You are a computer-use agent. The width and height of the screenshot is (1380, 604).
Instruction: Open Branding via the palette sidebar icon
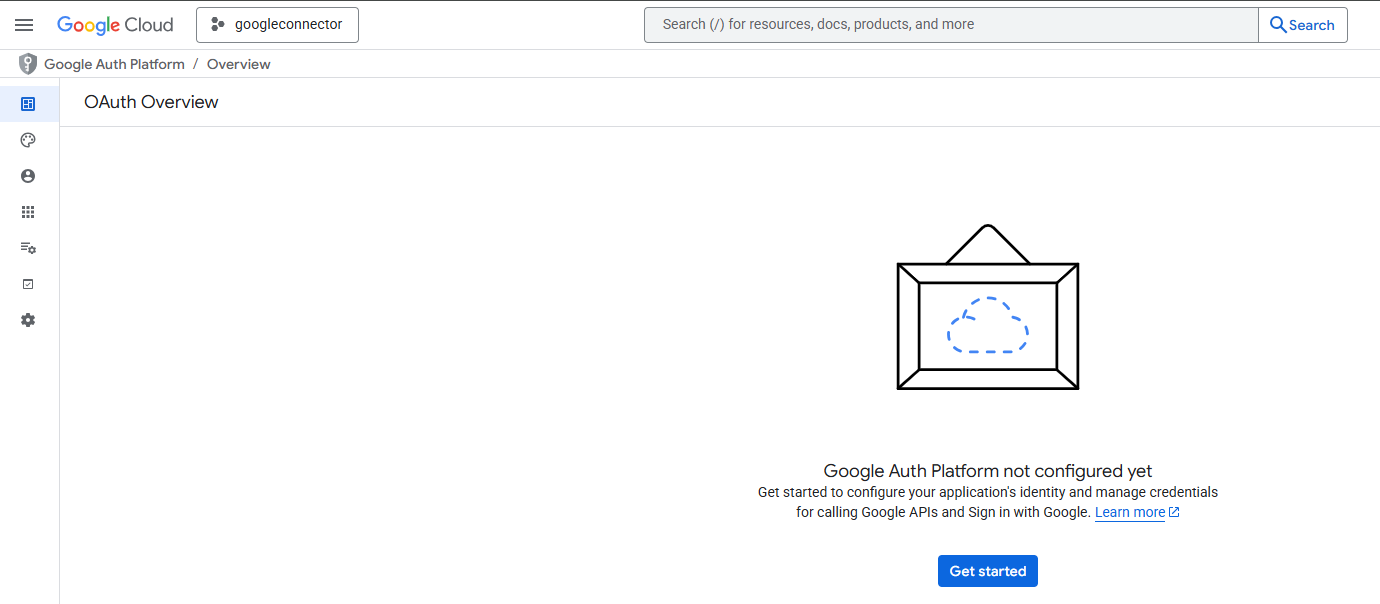(x=28, y=140)
